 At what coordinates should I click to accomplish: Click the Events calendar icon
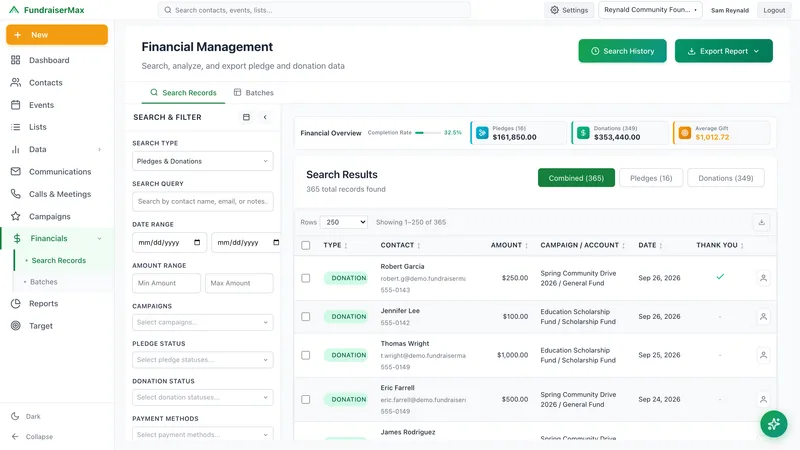(16, 105)
